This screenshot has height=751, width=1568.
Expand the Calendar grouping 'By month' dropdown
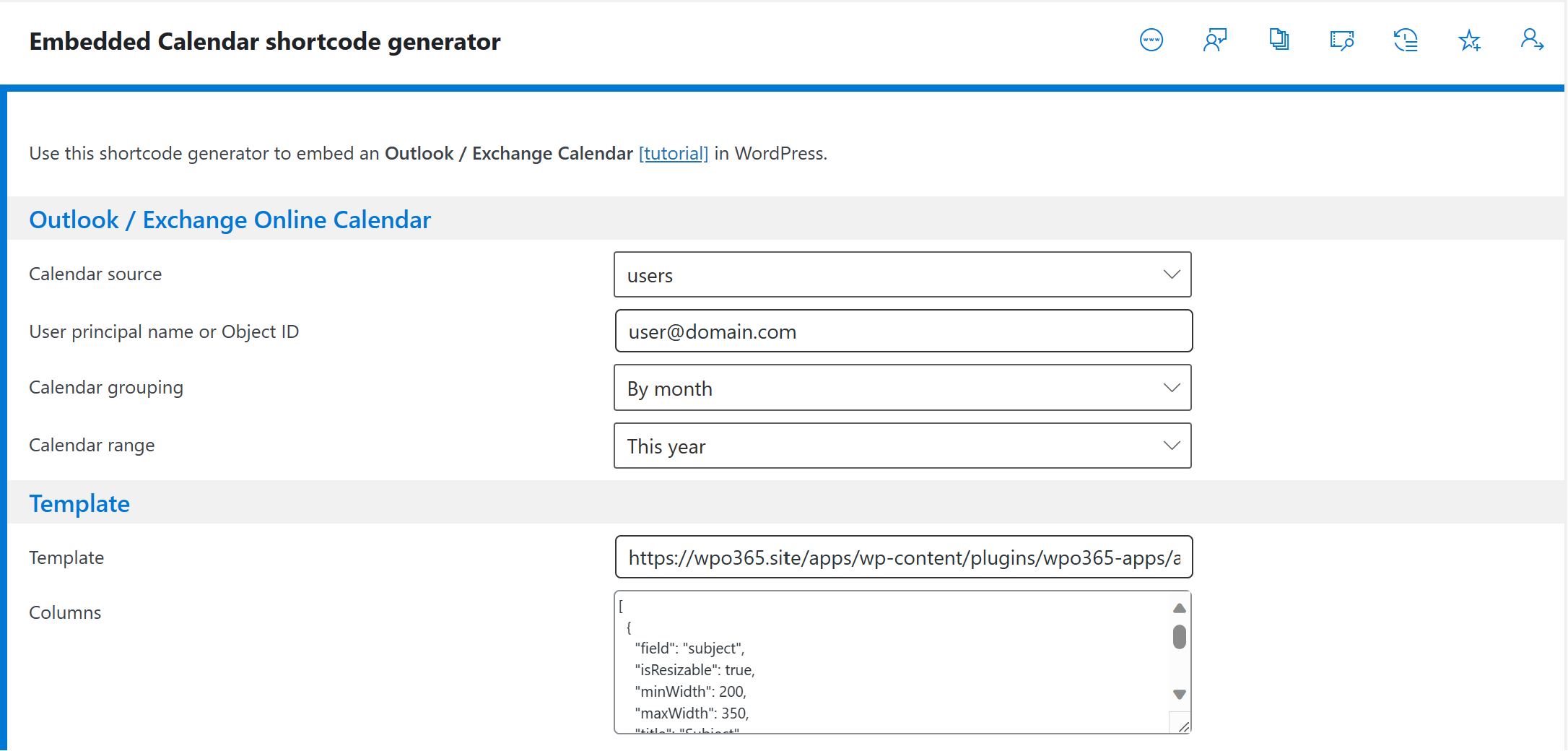902,388
